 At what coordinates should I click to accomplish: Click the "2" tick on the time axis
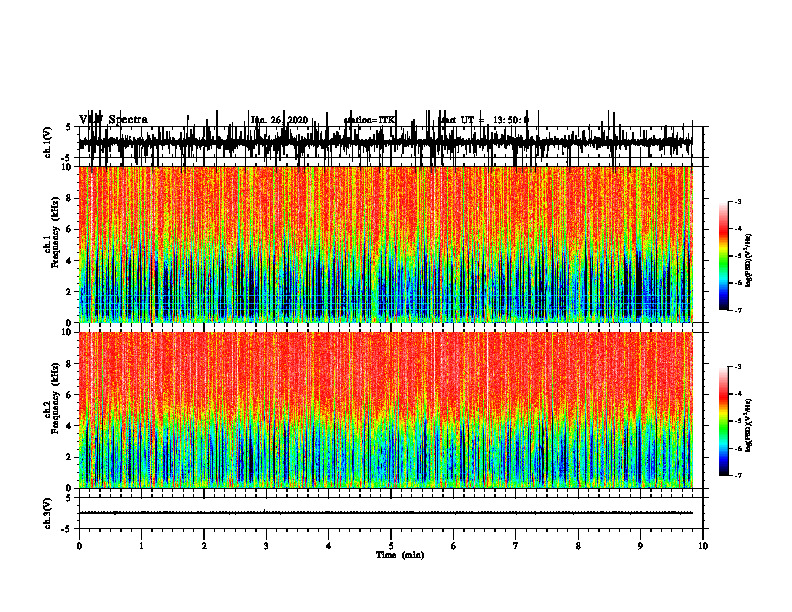click(x=204, y=546)
